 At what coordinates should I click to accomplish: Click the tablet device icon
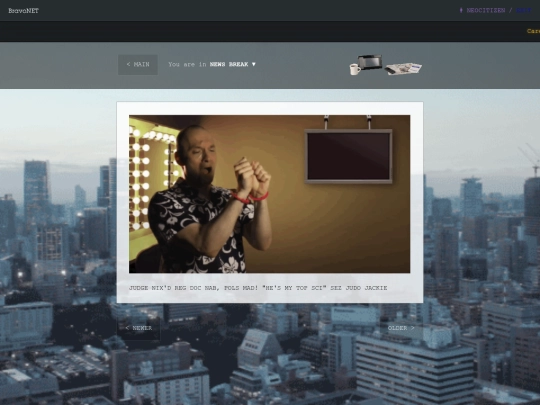click(370, 62)
